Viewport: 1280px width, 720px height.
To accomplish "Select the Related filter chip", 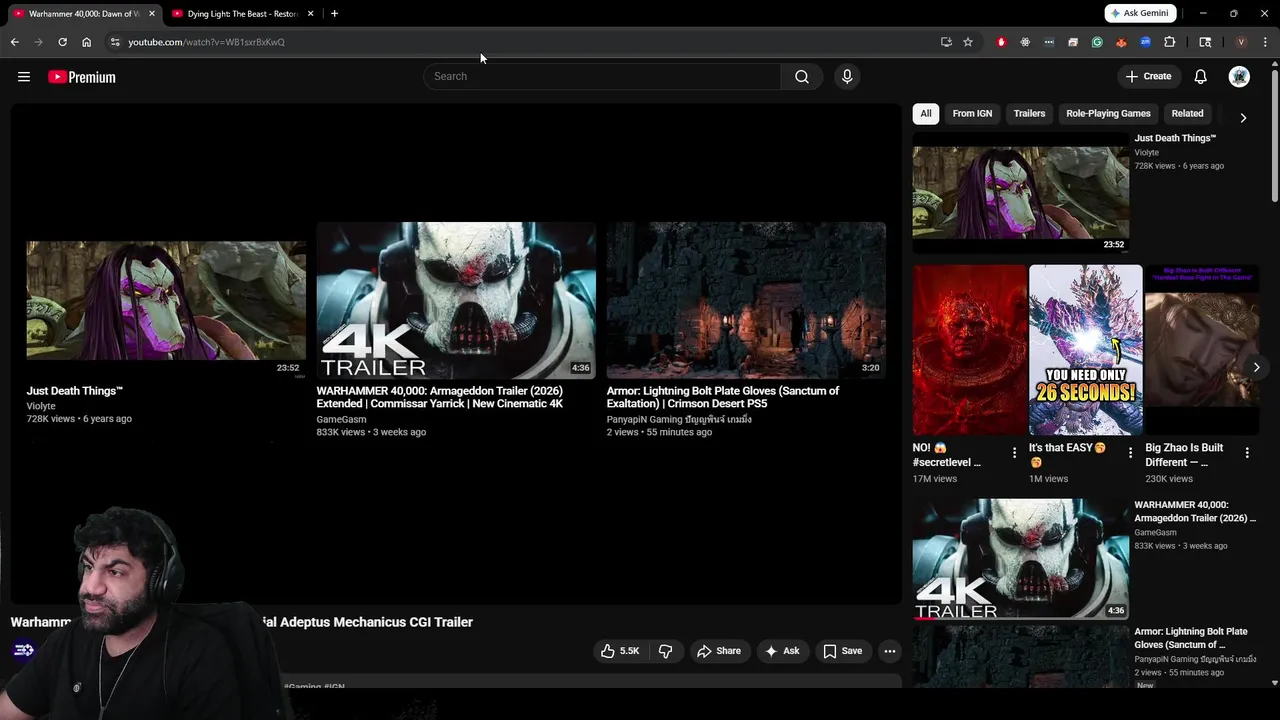I will pos(1187,114).
